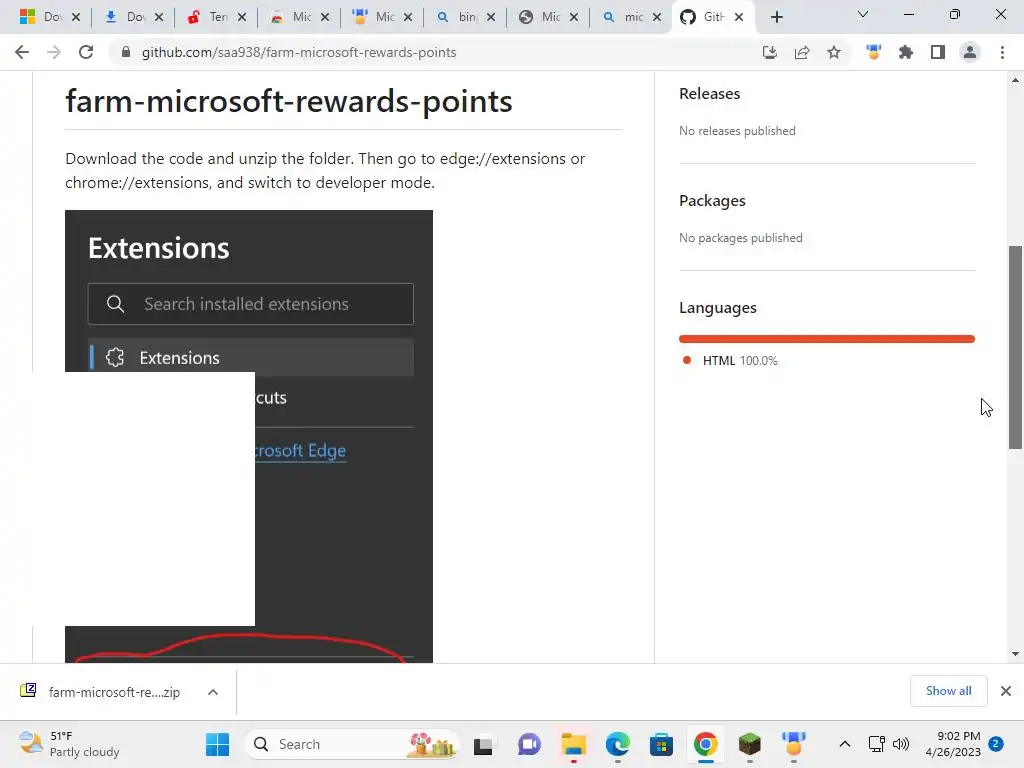The width and height of the screenshot is (1024, 768).
Task: Open Microsoft Edge from taskbar
Action: click(x=618, y=744)
